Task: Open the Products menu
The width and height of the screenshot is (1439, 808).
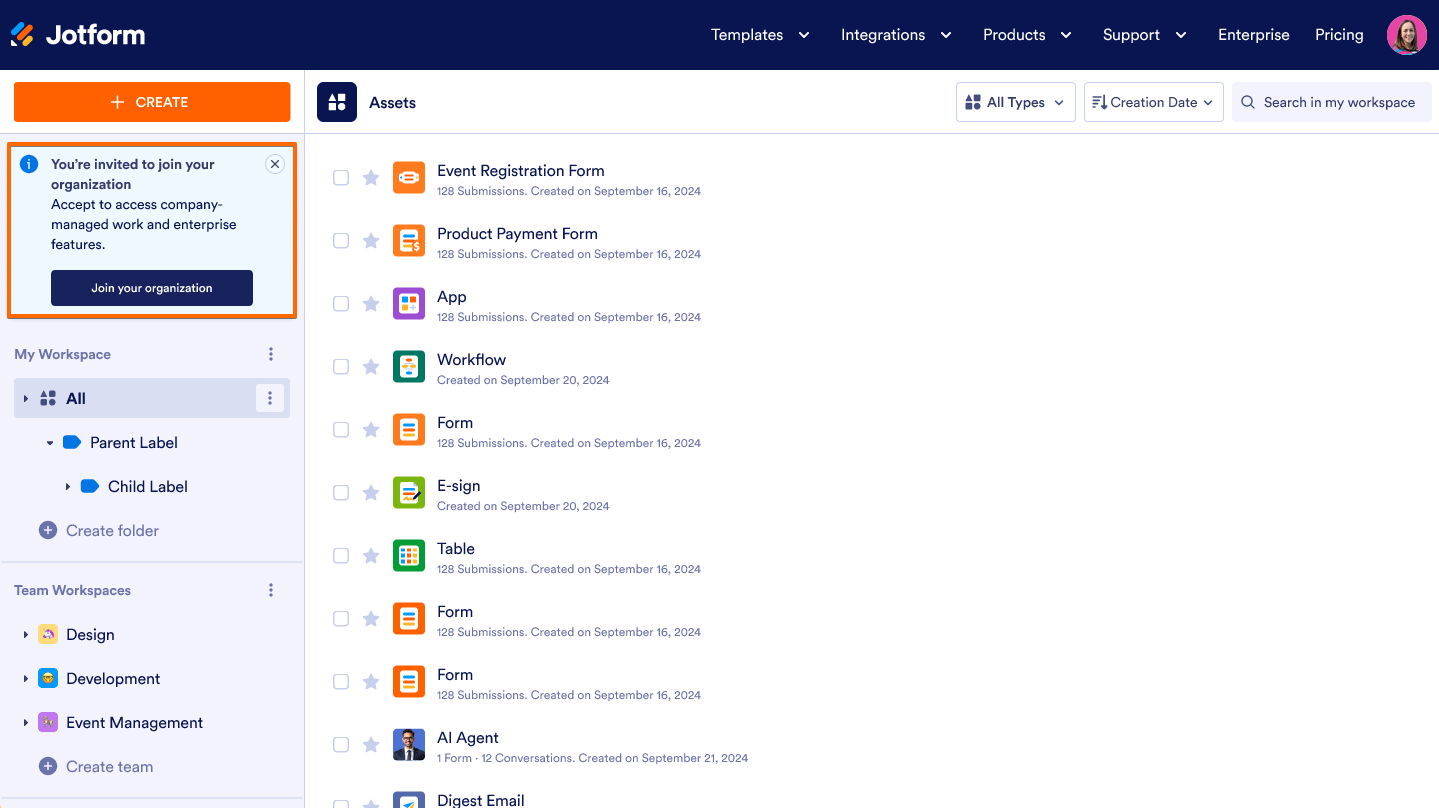Action: (1027, 35)
